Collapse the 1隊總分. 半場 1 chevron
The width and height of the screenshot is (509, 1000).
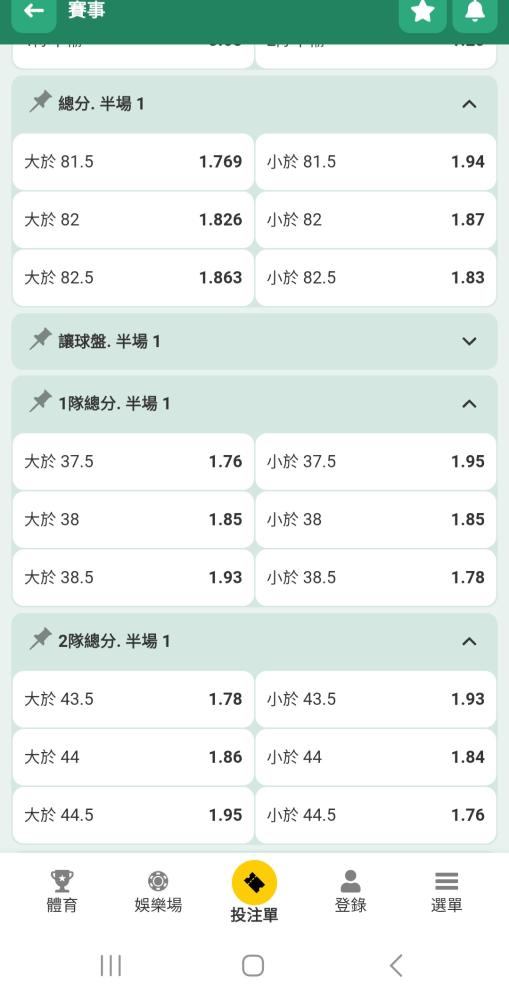[469, 403]
